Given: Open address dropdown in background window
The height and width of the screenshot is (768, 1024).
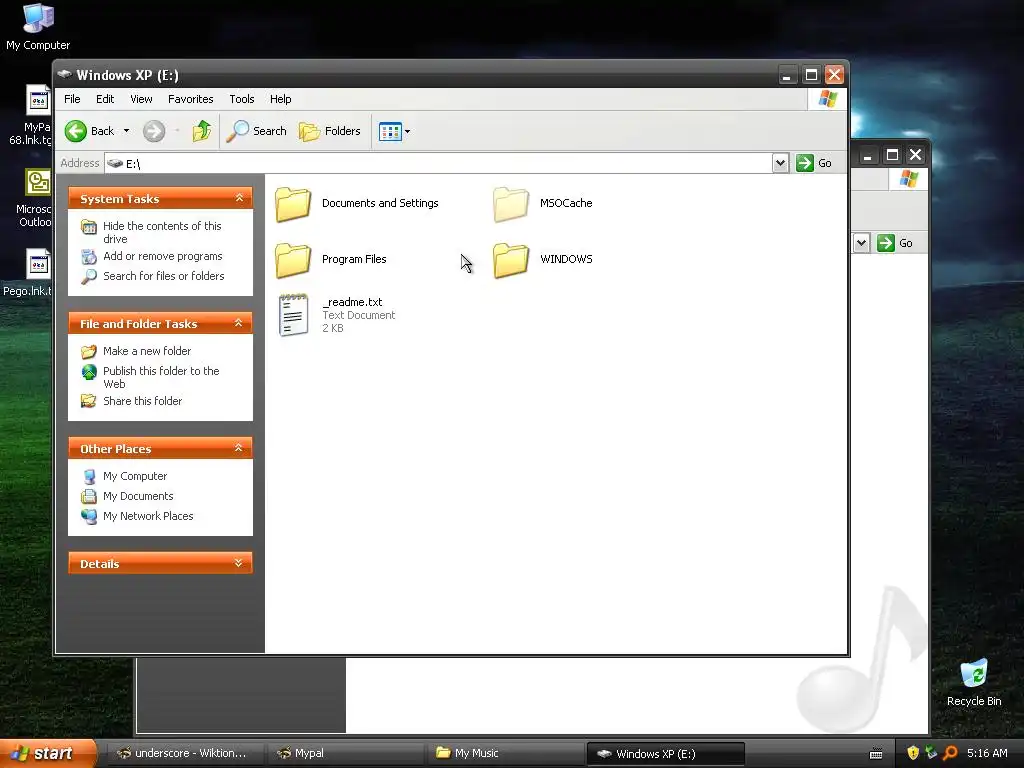Looking at the screenshot, I should coord(861,243).
